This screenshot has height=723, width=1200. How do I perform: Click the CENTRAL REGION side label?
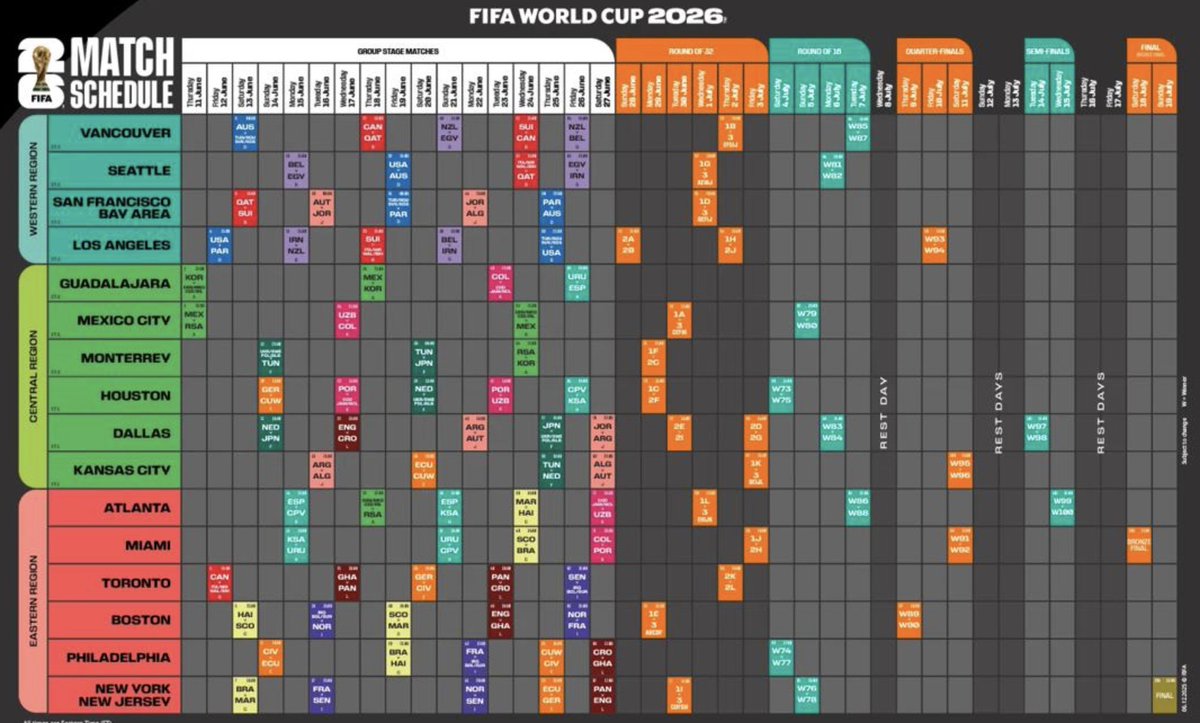(x=33, y=376)
